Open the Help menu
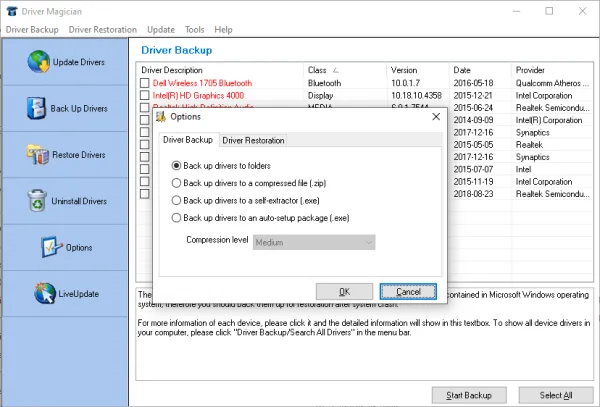Viewport: 600px width, 407px height. click(223, 29)
